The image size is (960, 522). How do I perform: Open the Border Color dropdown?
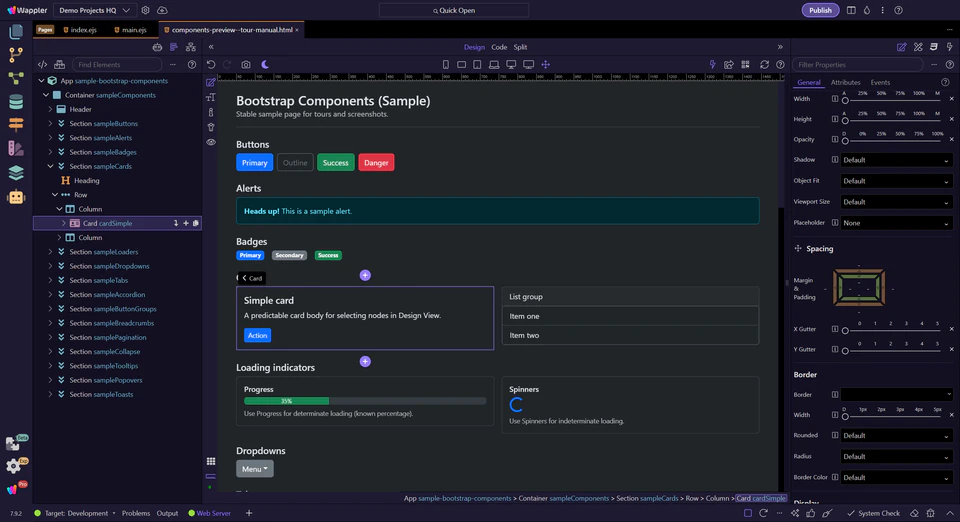[896, 477]
